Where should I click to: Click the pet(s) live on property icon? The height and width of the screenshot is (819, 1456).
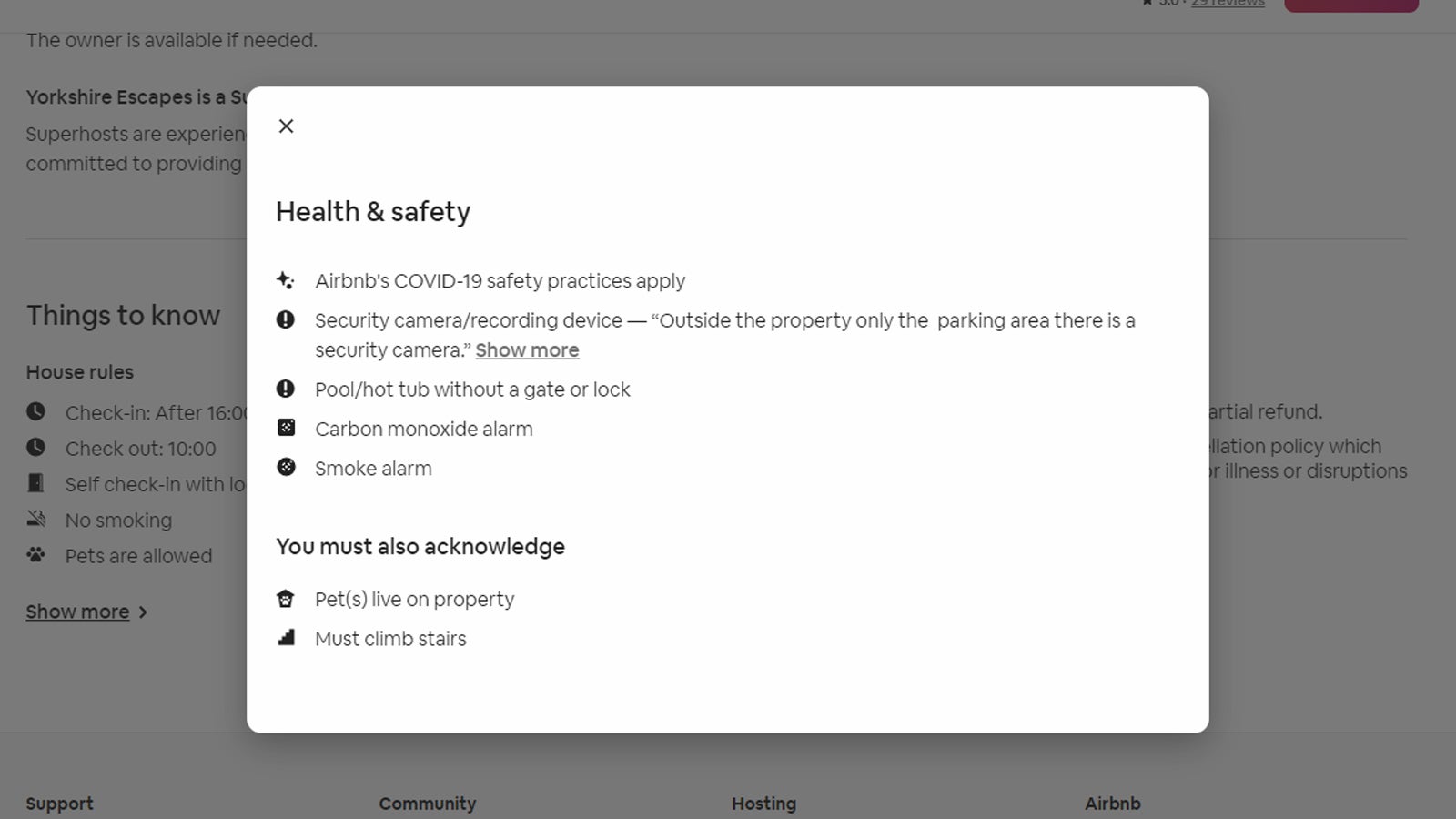tap(286, 598)
